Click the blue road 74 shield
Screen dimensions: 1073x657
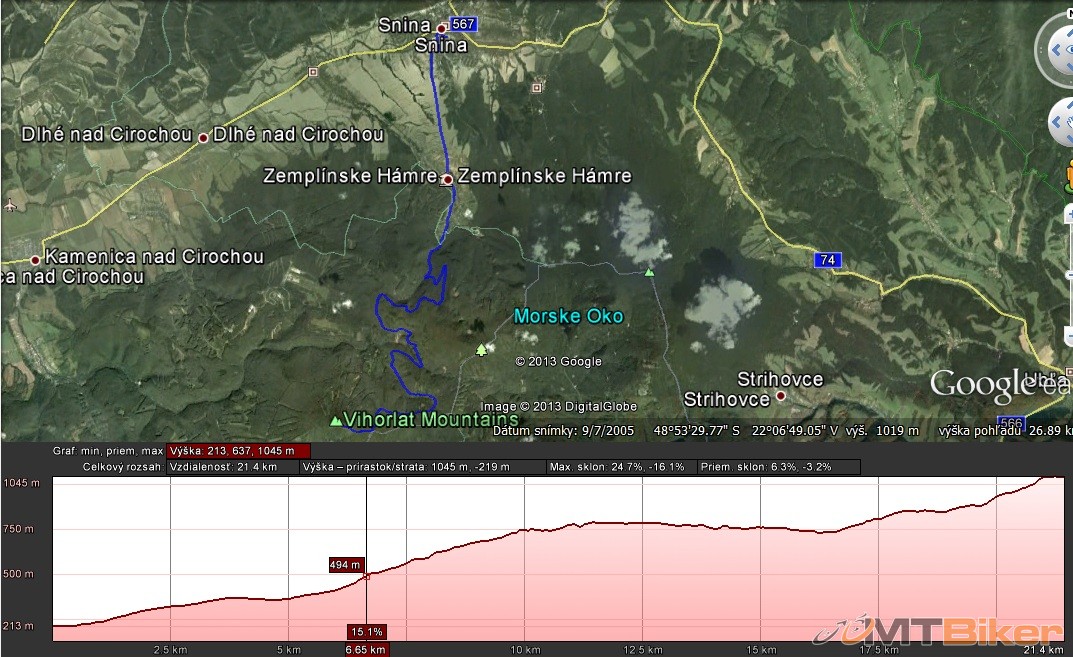coord(827,260)
